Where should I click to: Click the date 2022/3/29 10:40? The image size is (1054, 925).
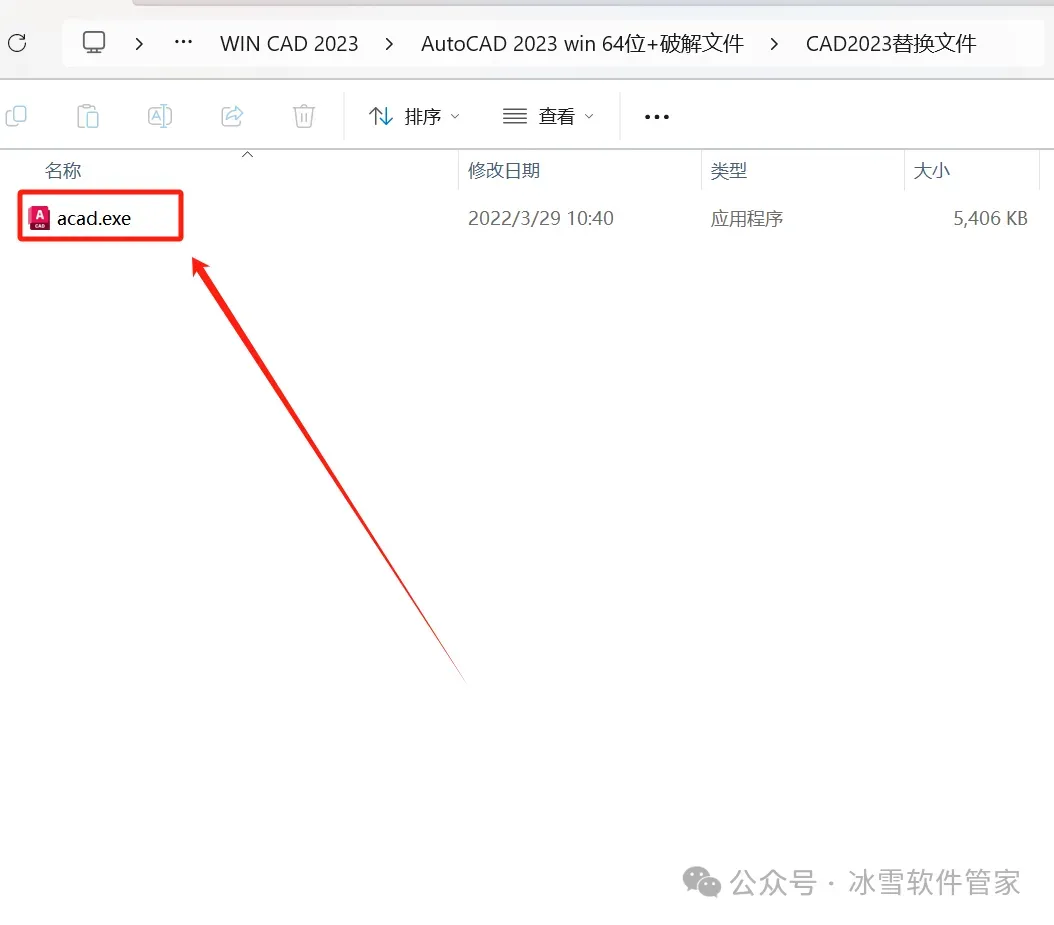tap(540, 218)
